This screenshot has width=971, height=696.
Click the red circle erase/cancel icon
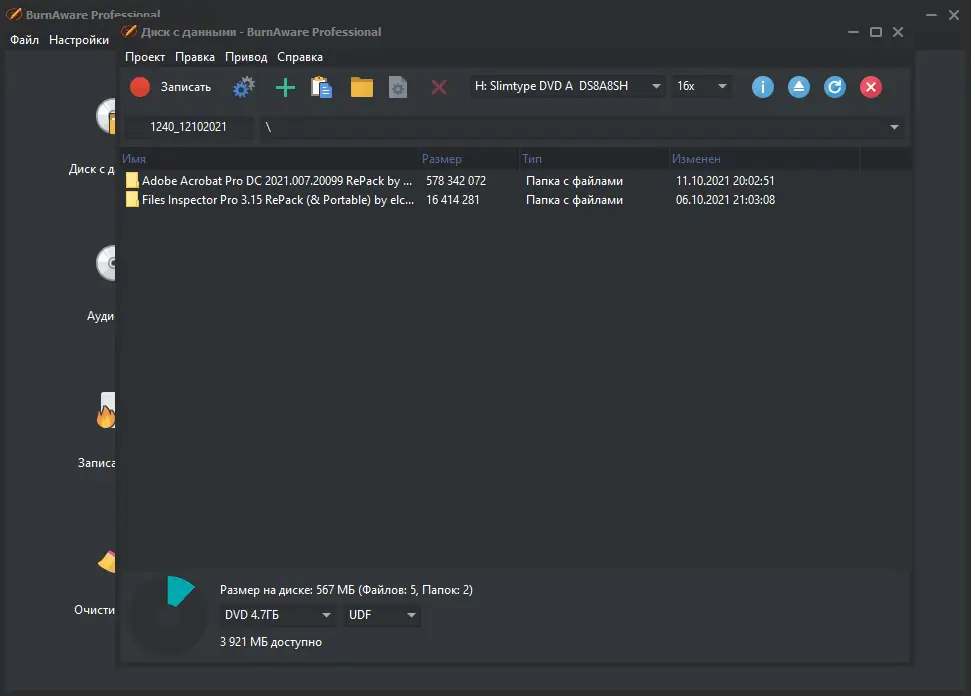(871, 87)
